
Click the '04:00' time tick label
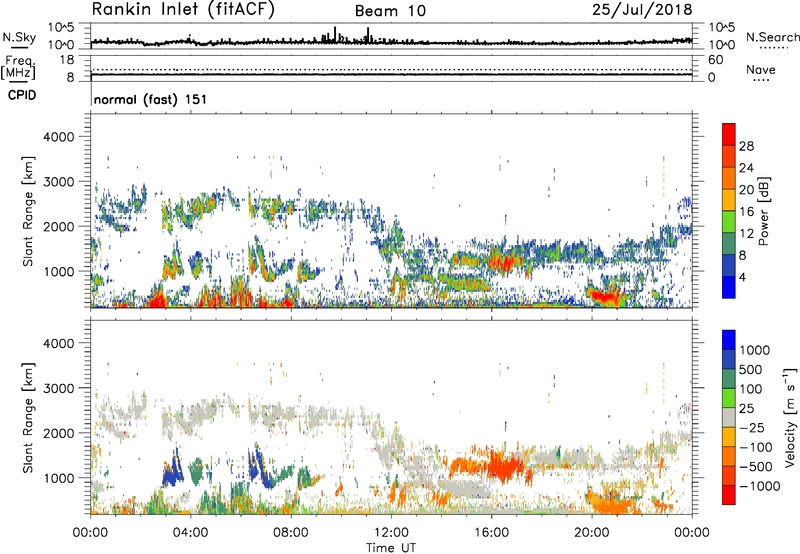190,533
